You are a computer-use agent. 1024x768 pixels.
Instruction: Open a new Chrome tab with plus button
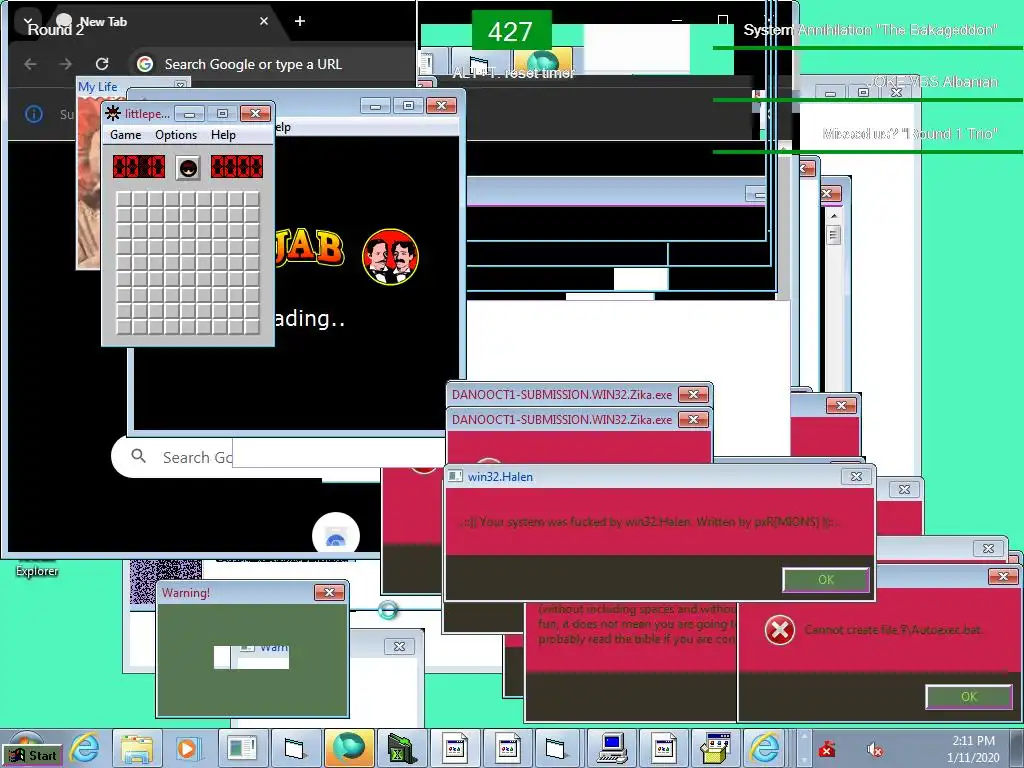click(300, 21)
